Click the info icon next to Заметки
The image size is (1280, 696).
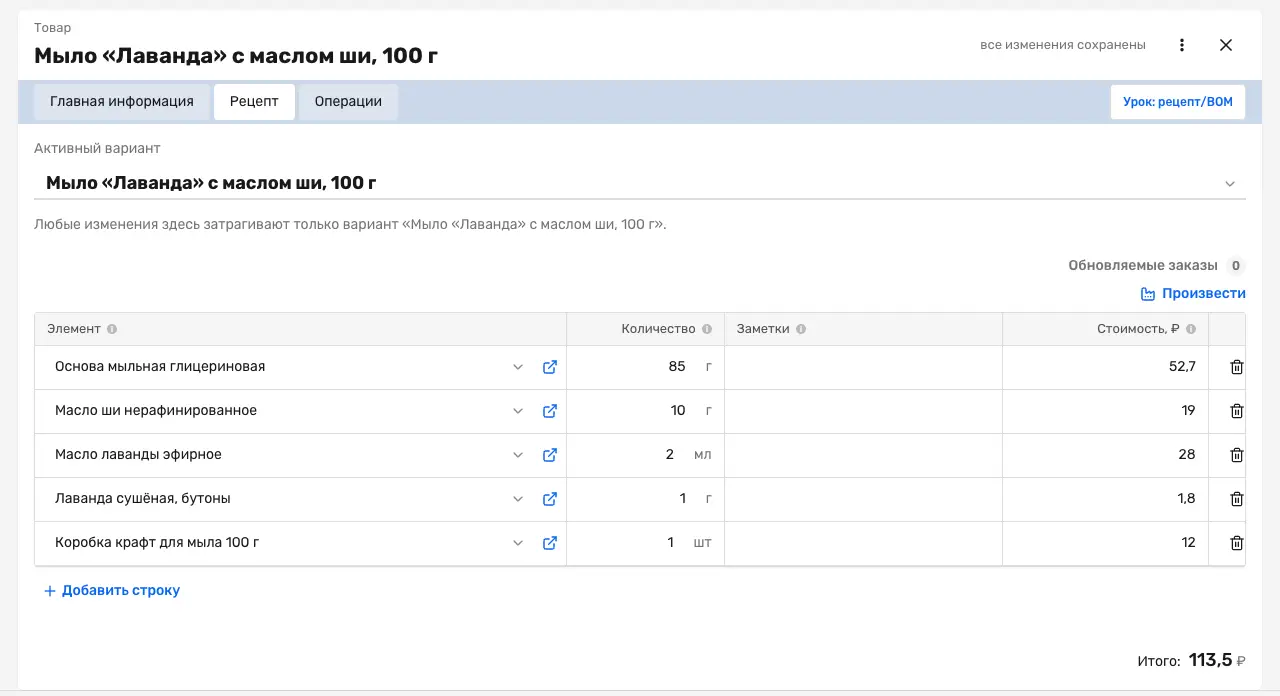coord(801,329)
